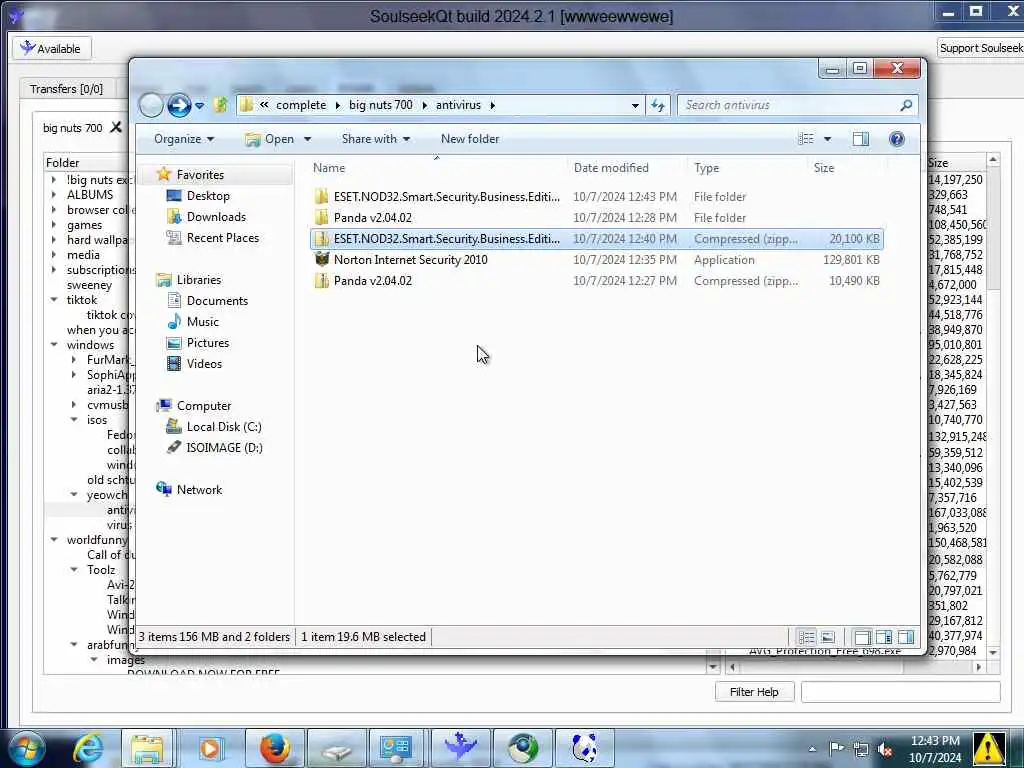Click the New folder button

tap(470, 139)
